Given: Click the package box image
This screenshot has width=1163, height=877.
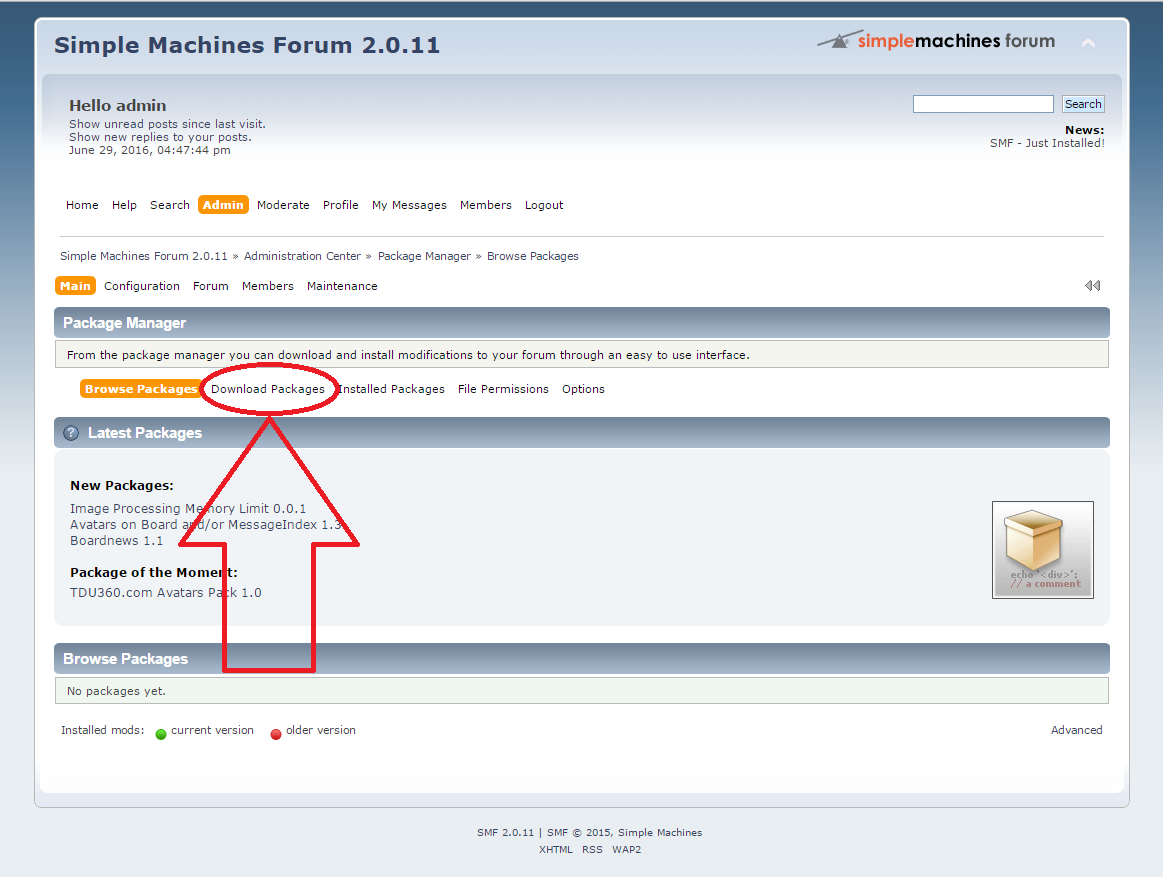Looking at the screenshot, I should [1042, 549].
